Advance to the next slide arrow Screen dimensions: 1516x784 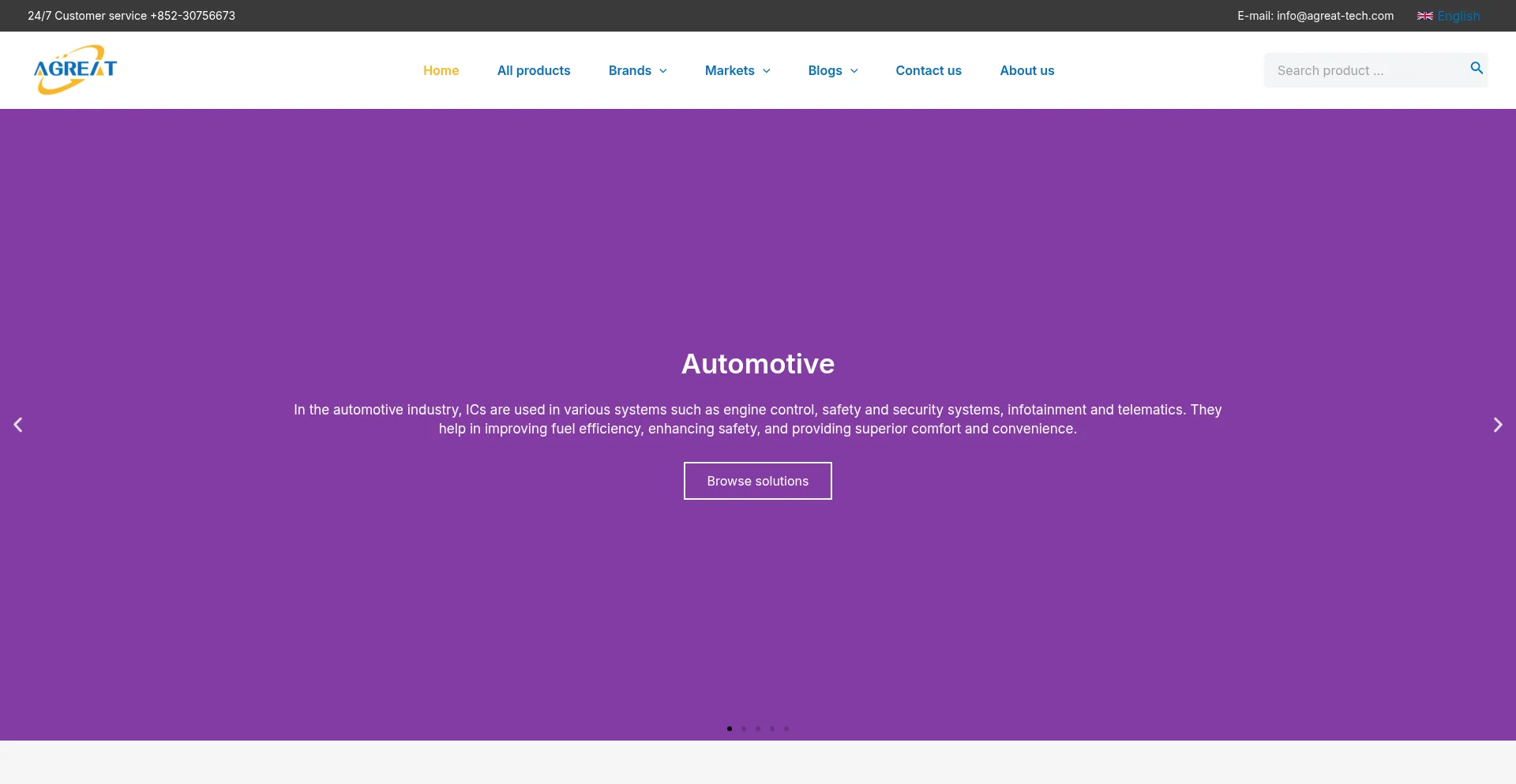tap(1497, 425)
